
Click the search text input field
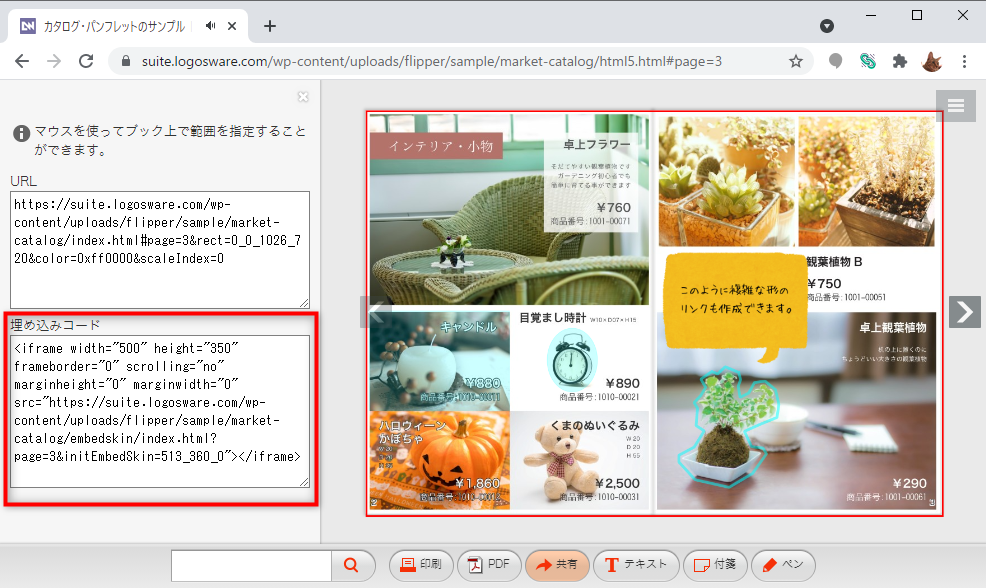(x=251, y=565)
